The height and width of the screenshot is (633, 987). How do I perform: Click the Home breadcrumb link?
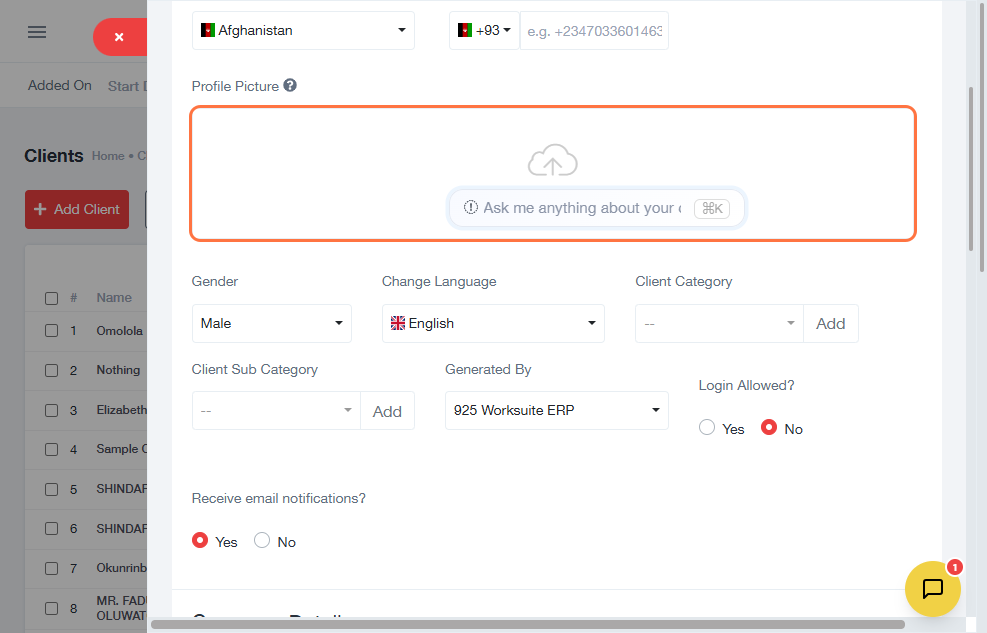[x=108, y=156]
